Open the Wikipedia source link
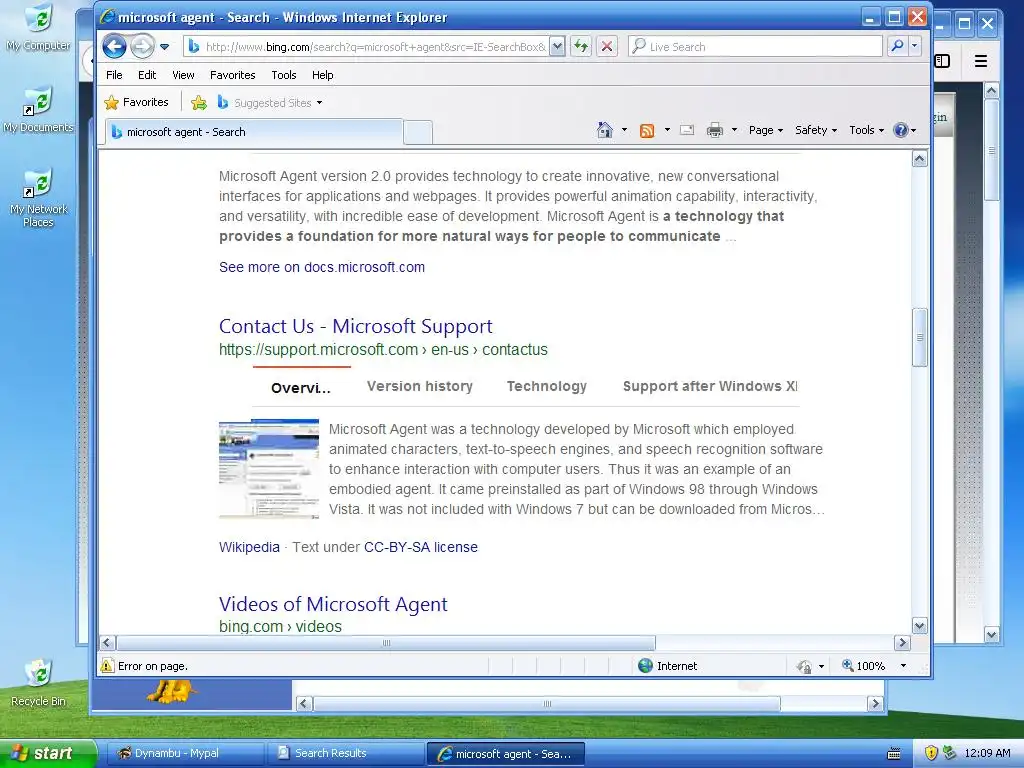This screenshot has height=768, width=1024. [x=249, y=547]
